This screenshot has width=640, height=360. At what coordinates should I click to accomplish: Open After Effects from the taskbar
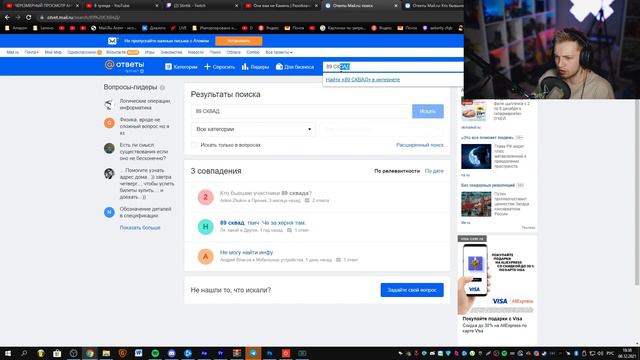tap(204, 353)
